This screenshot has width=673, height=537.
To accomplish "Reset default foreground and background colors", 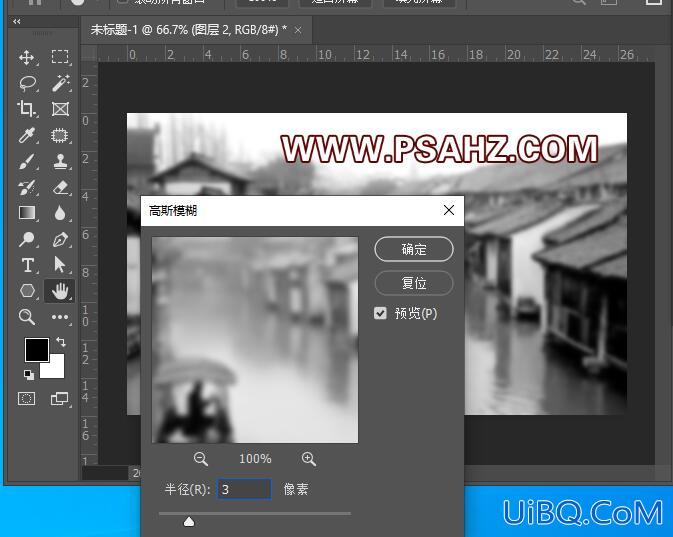I will (29, 375).
